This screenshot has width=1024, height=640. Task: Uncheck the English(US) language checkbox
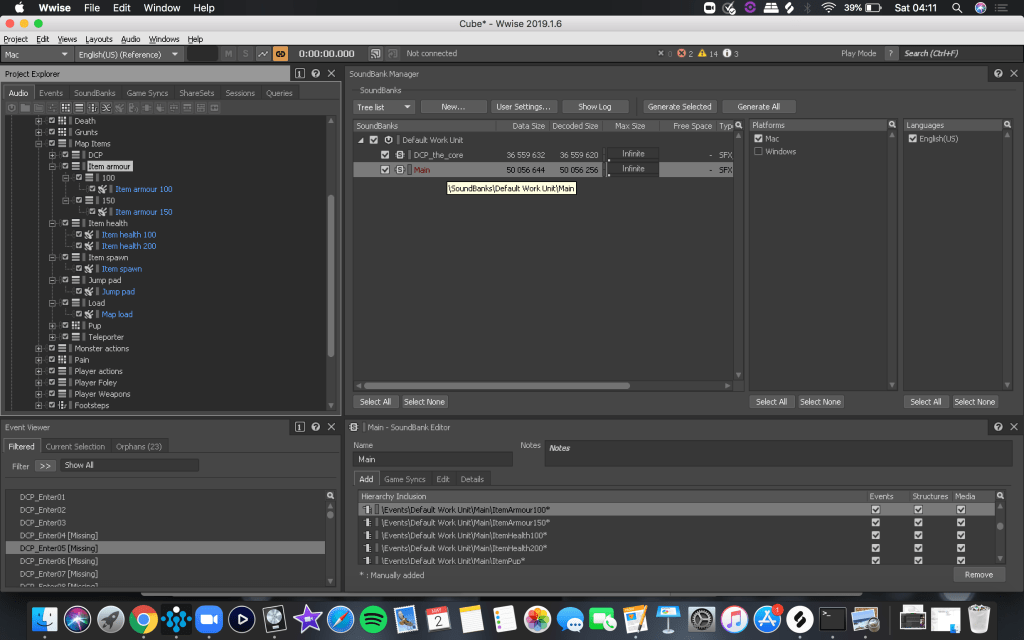[911, 139]
